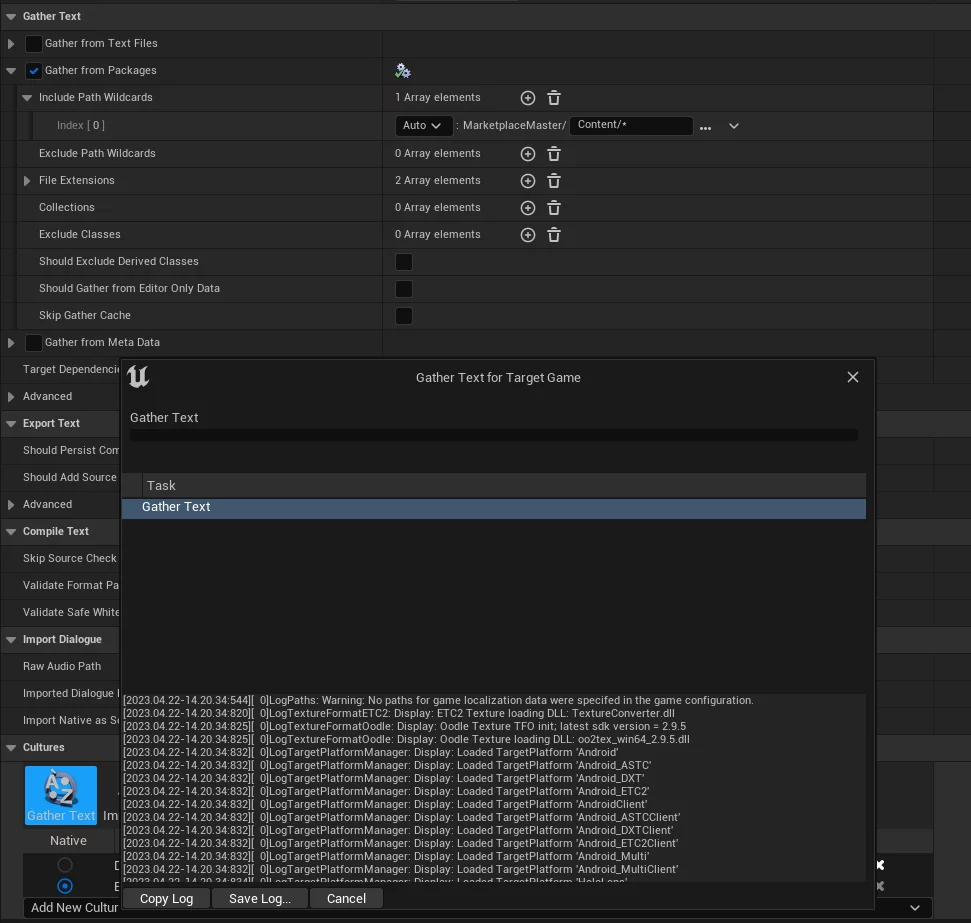Expand the Gather from Meta Data row
Screen dimensions: 971x923
[11, 343]
